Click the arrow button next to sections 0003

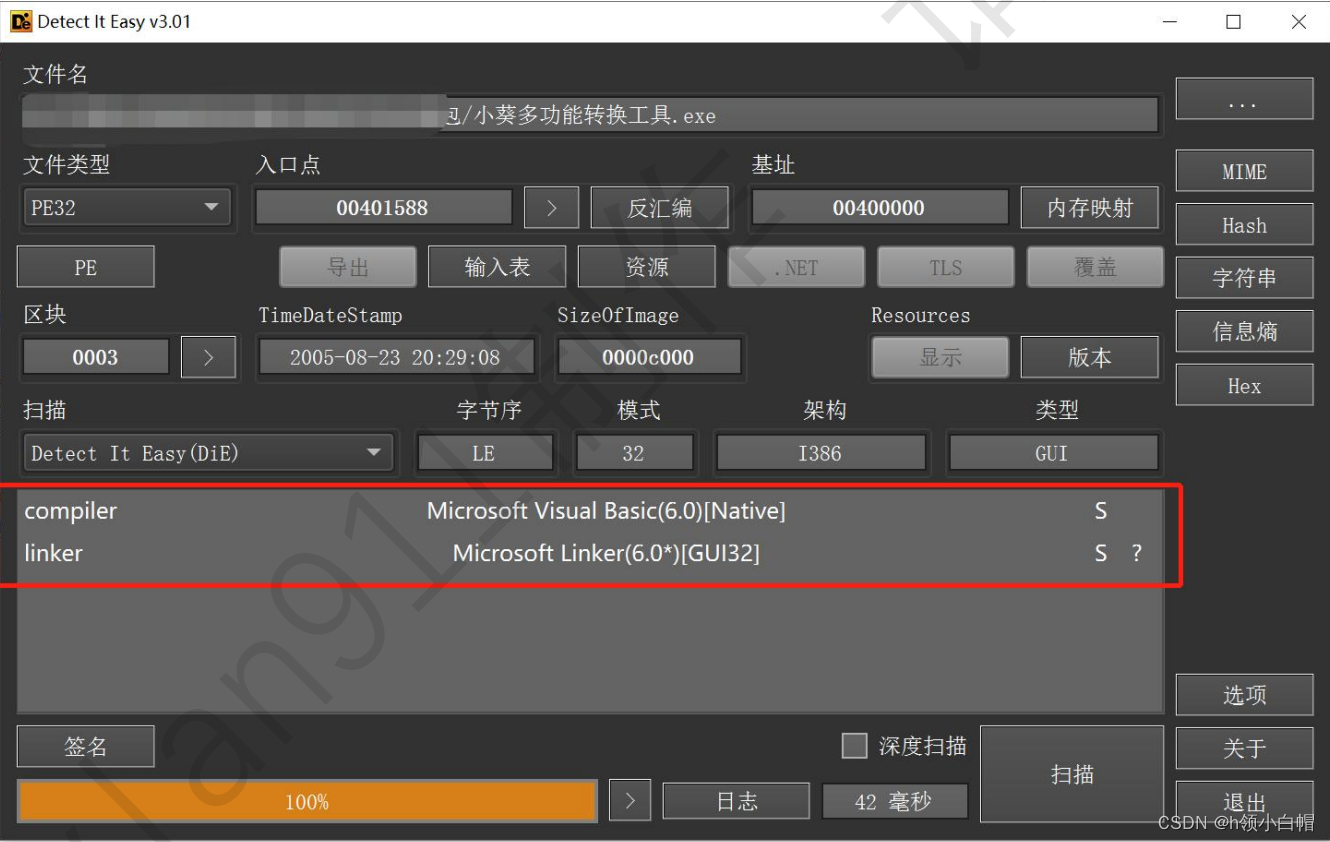click(x=209, y=357)
